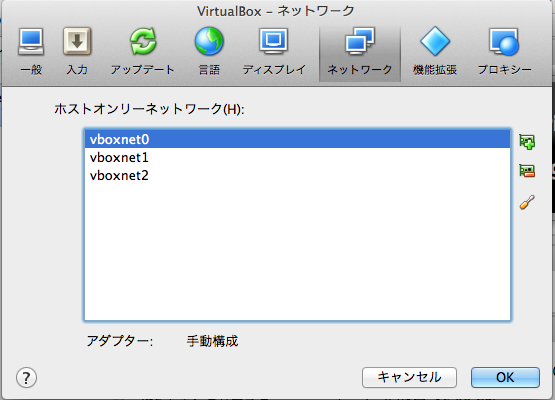Click the 手動構成 adapter value text
Image resolution: width=555 pixels, height=400 pixels.
(x=212, y=341)
